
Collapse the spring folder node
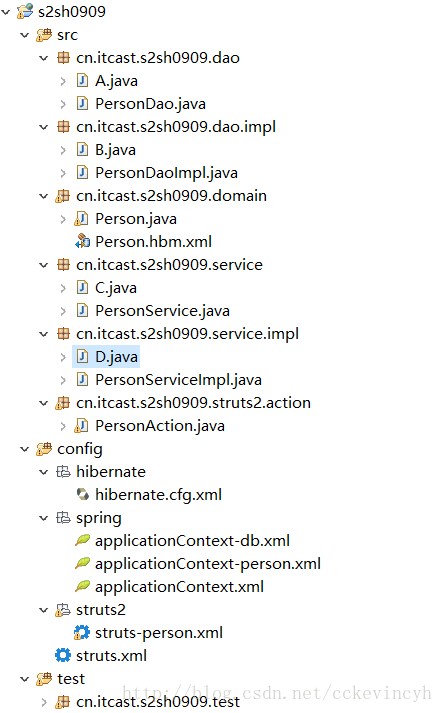point(44,518)
